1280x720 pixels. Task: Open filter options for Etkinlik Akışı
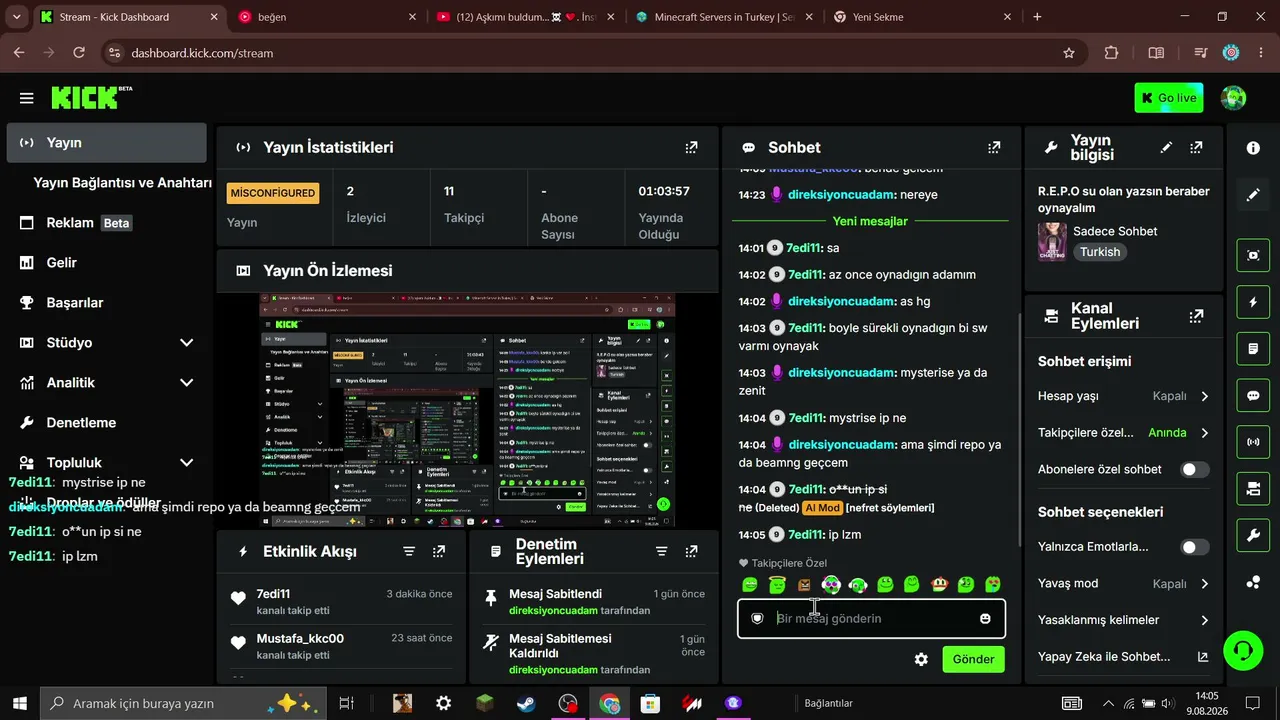pyautogui.click(x=409, y=551)
